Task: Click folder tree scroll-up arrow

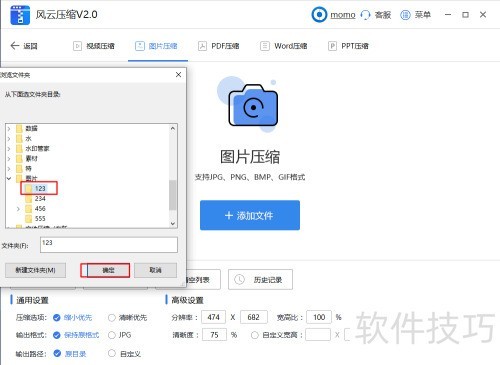Action: click(x=172, y=128)
